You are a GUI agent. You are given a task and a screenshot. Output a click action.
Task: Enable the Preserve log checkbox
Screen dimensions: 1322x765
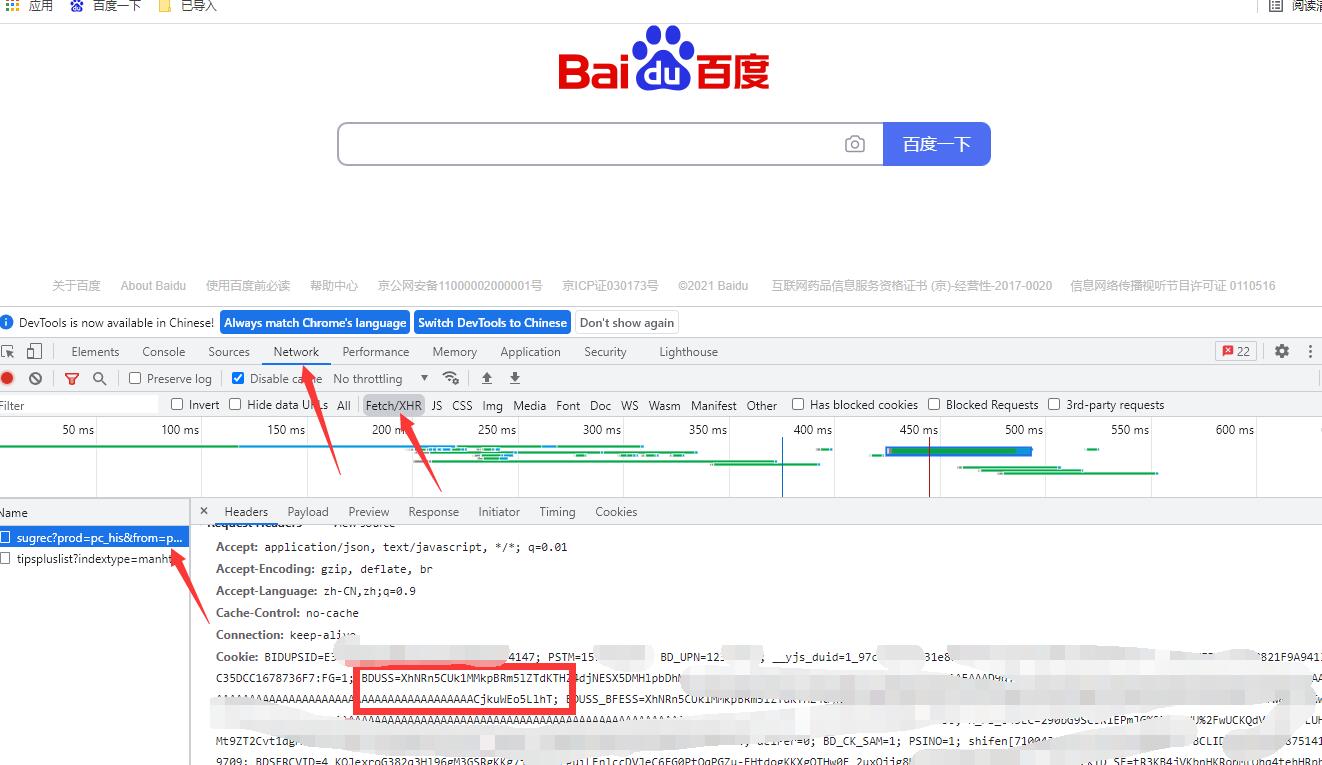135,378
